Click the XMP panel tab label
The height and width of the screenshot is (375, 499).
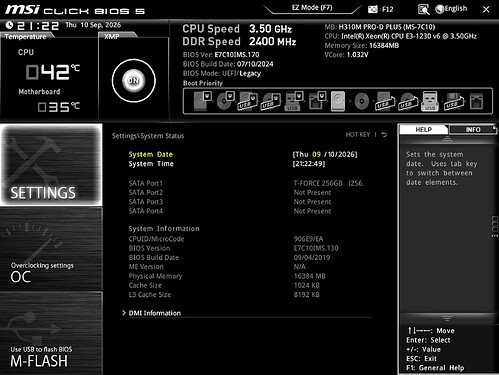(x=112, y=36)
